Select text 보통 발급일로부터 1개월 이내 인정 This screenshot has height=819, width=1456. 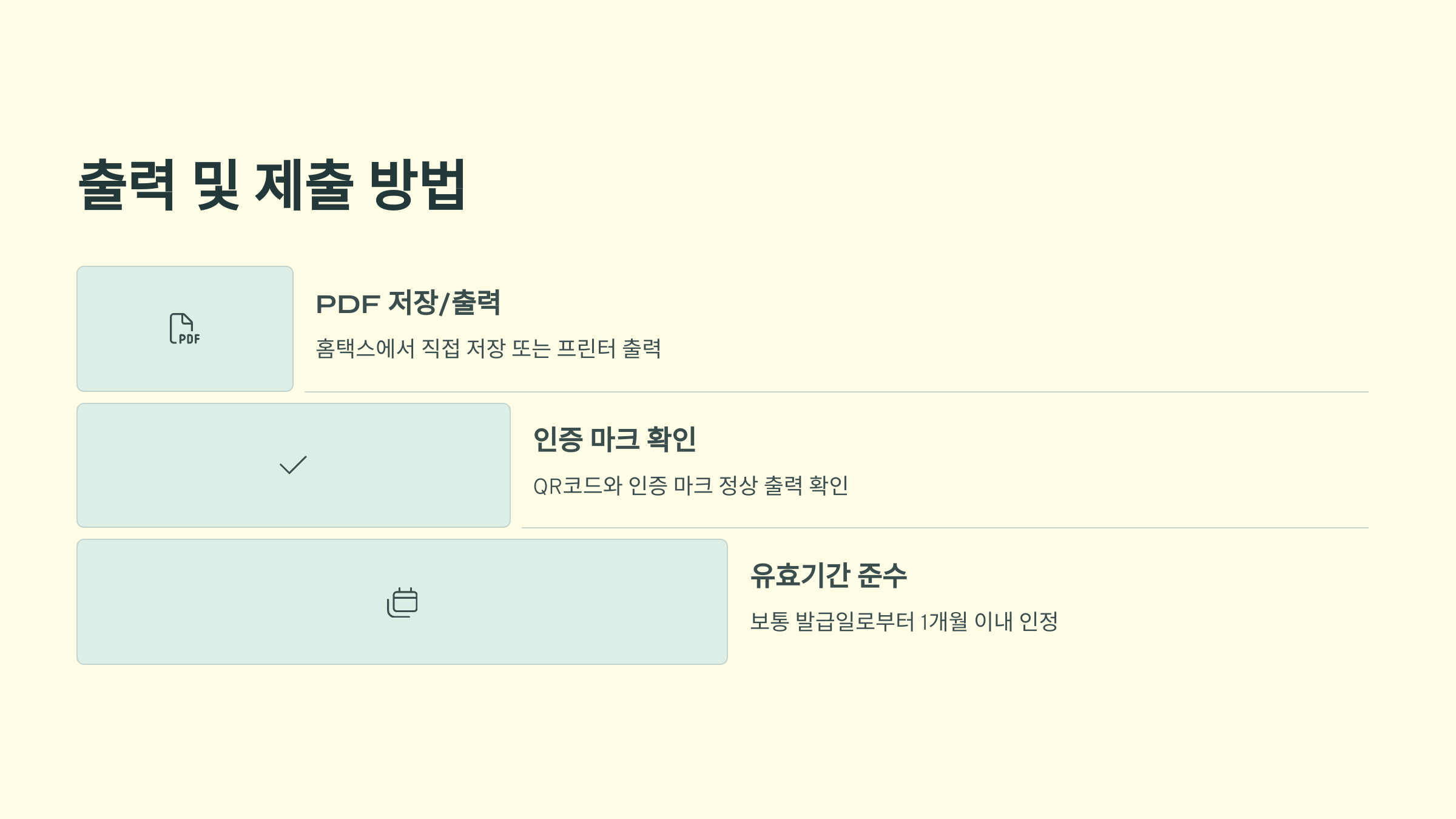click(904, 621)
